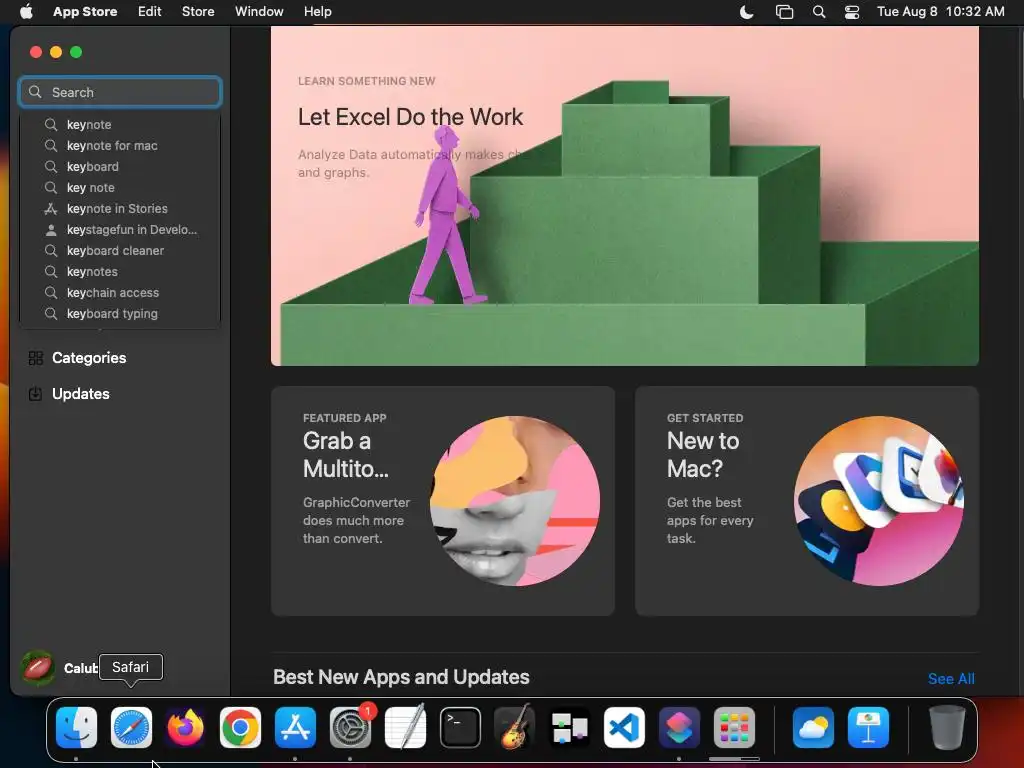The image size is (1024, 768).
Task: Choose the 'keyboard' suggestion
Action: (x=120, y=167)
